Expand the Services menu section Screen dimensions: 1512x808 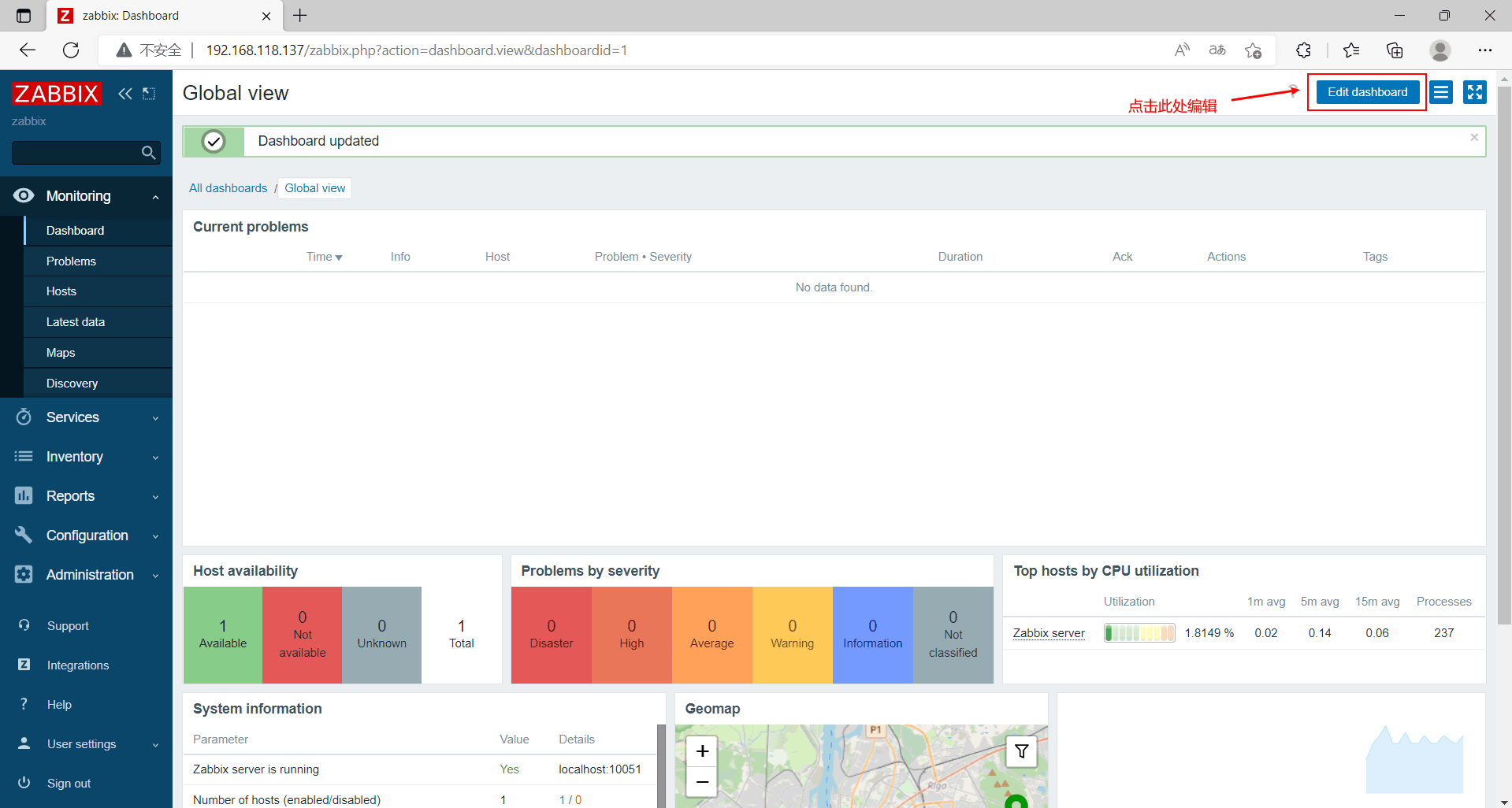coord(155,418)
